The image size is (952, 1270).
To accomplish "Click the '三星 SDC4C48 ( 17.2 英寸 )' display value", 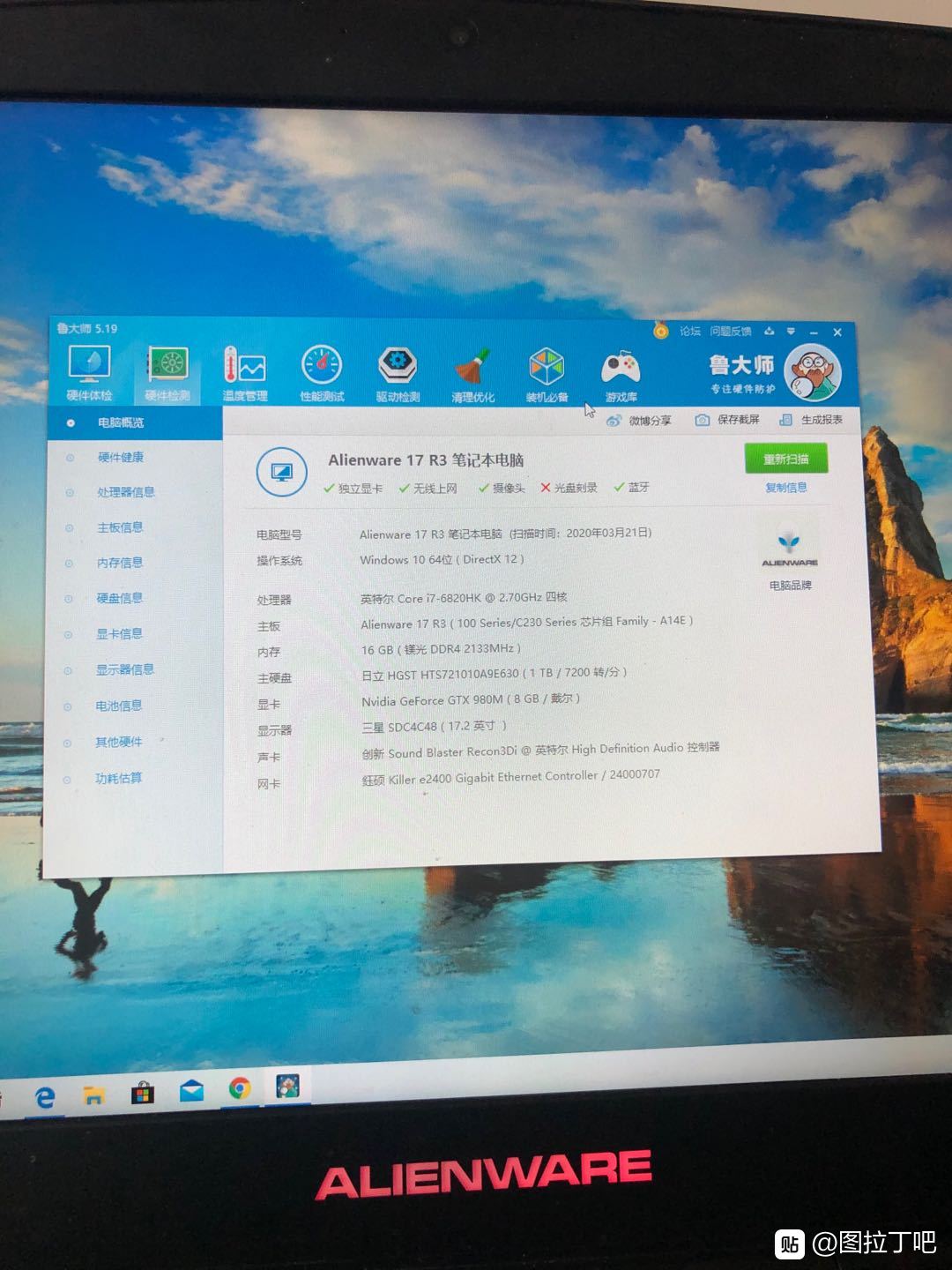I will pos(435,727).
